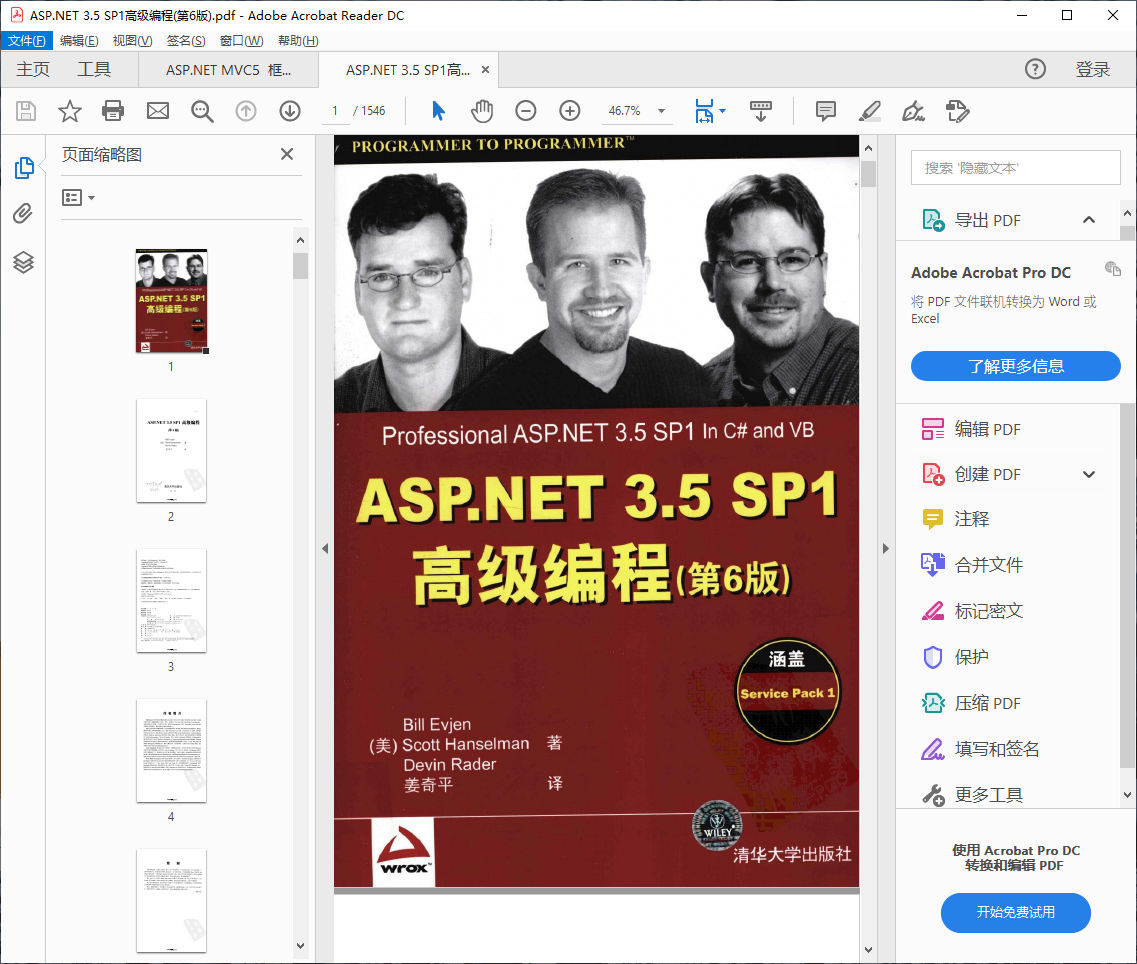Open Page Thumbnails sidebar icon
The height and width of the screenshot is (964, 1137).
(24, 168)
